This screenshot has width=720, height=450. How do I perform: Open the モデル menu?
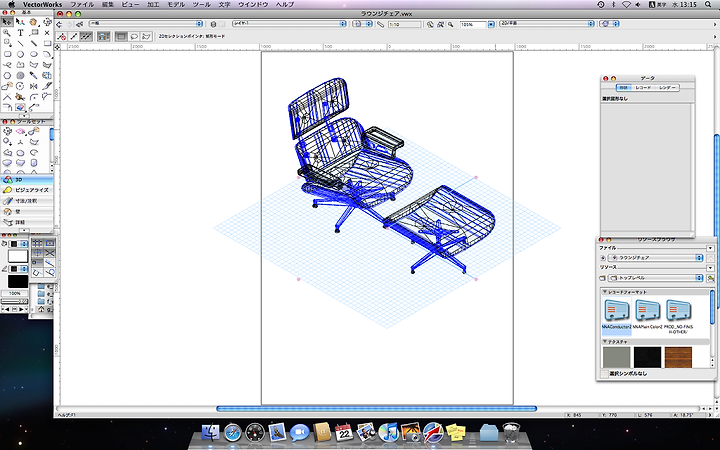(x=176, y=5)
